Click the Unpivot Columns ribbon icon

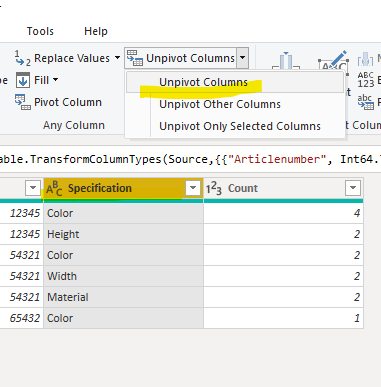click(135, 58)
